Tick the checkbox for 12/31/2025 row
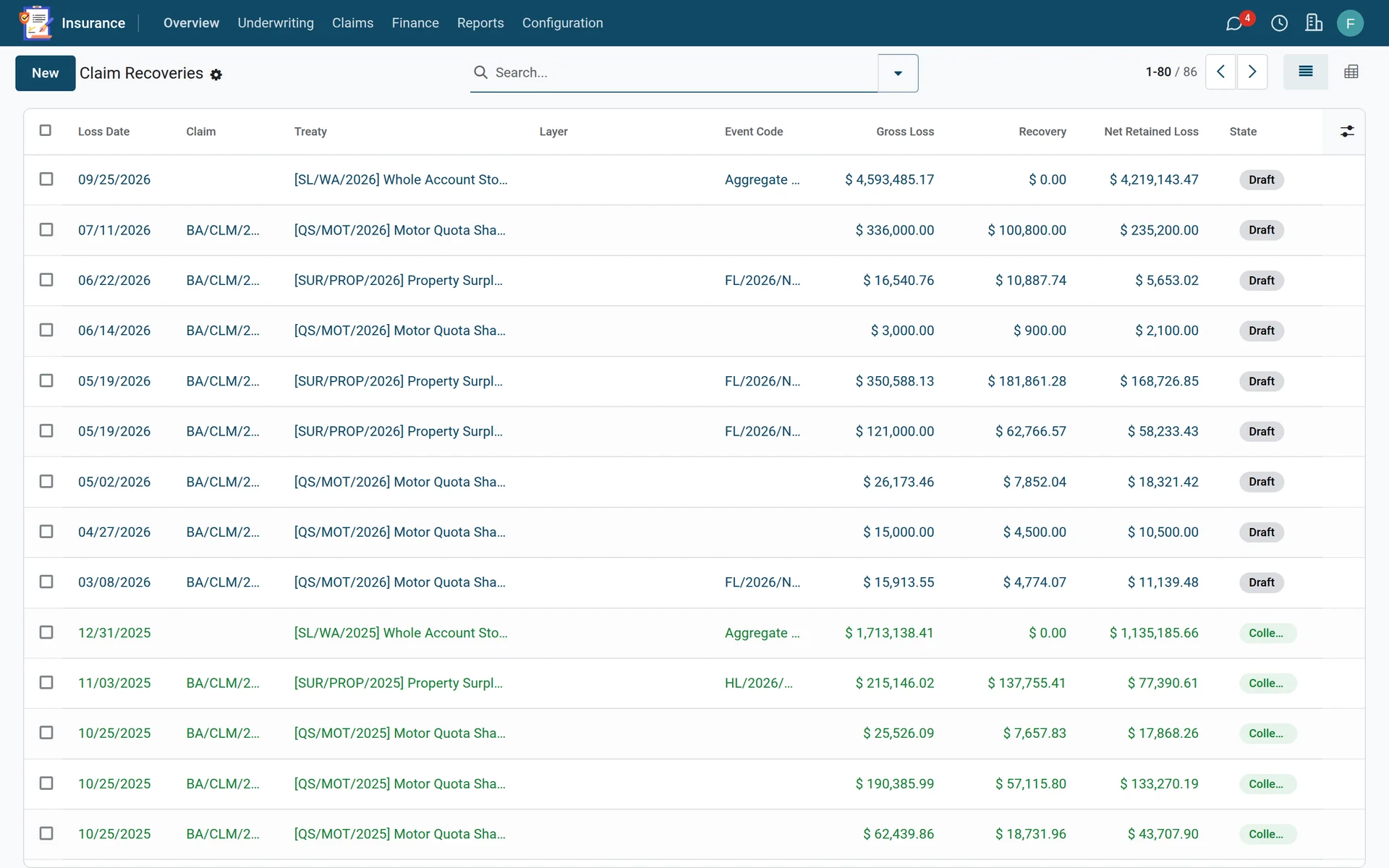Image resolution: width=1389 pixels, height=868 pixels. [x=46, y=632]
